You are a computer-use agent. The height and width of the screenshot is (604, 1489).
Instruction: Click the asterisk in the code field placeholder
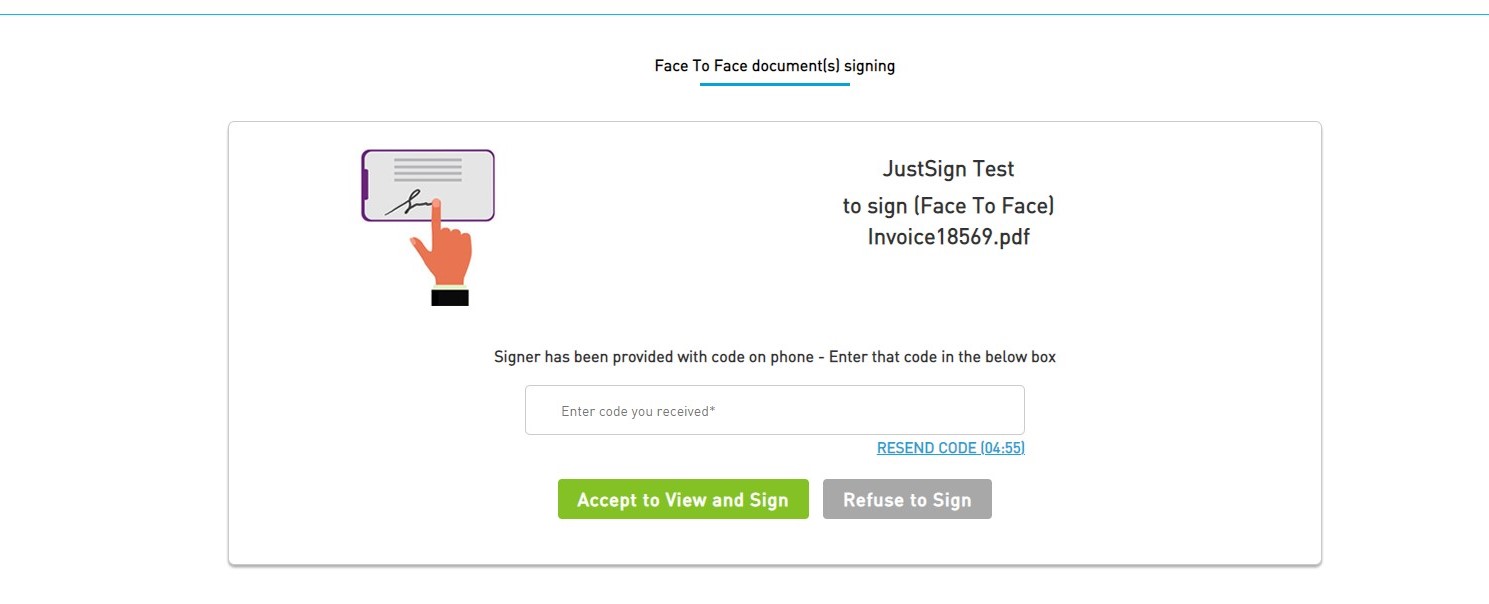click(712, 410)
